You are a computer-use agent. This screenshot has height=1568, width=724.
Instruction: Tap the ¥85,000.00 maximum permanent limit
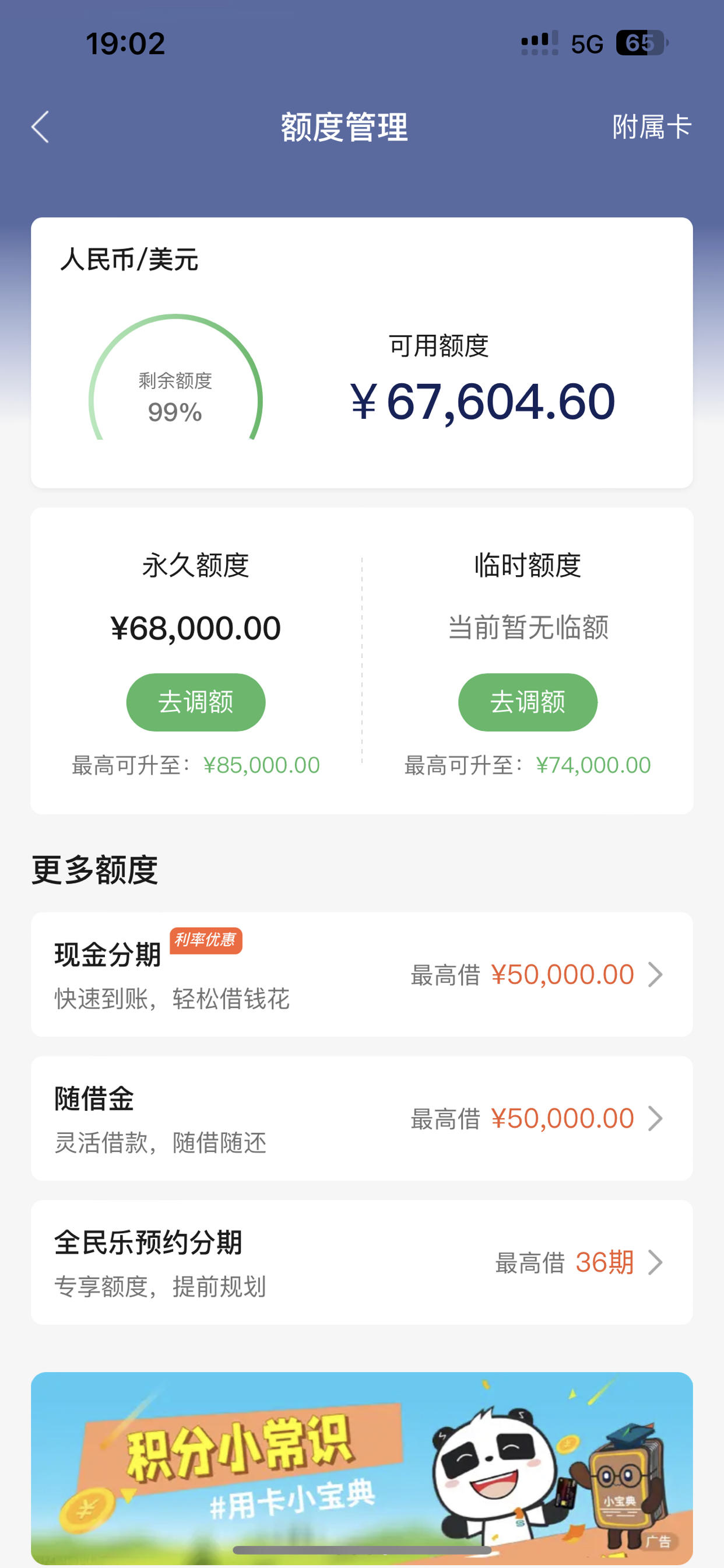click(262, 765)
